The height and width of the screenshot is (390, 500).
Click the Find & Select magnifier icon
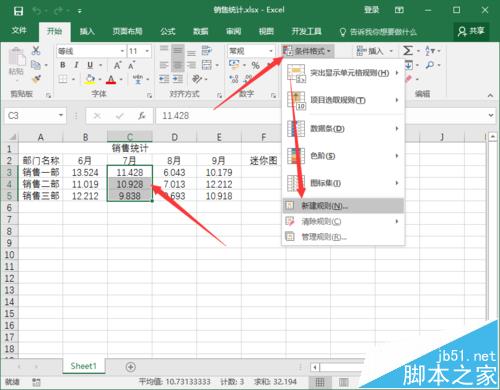430,65
